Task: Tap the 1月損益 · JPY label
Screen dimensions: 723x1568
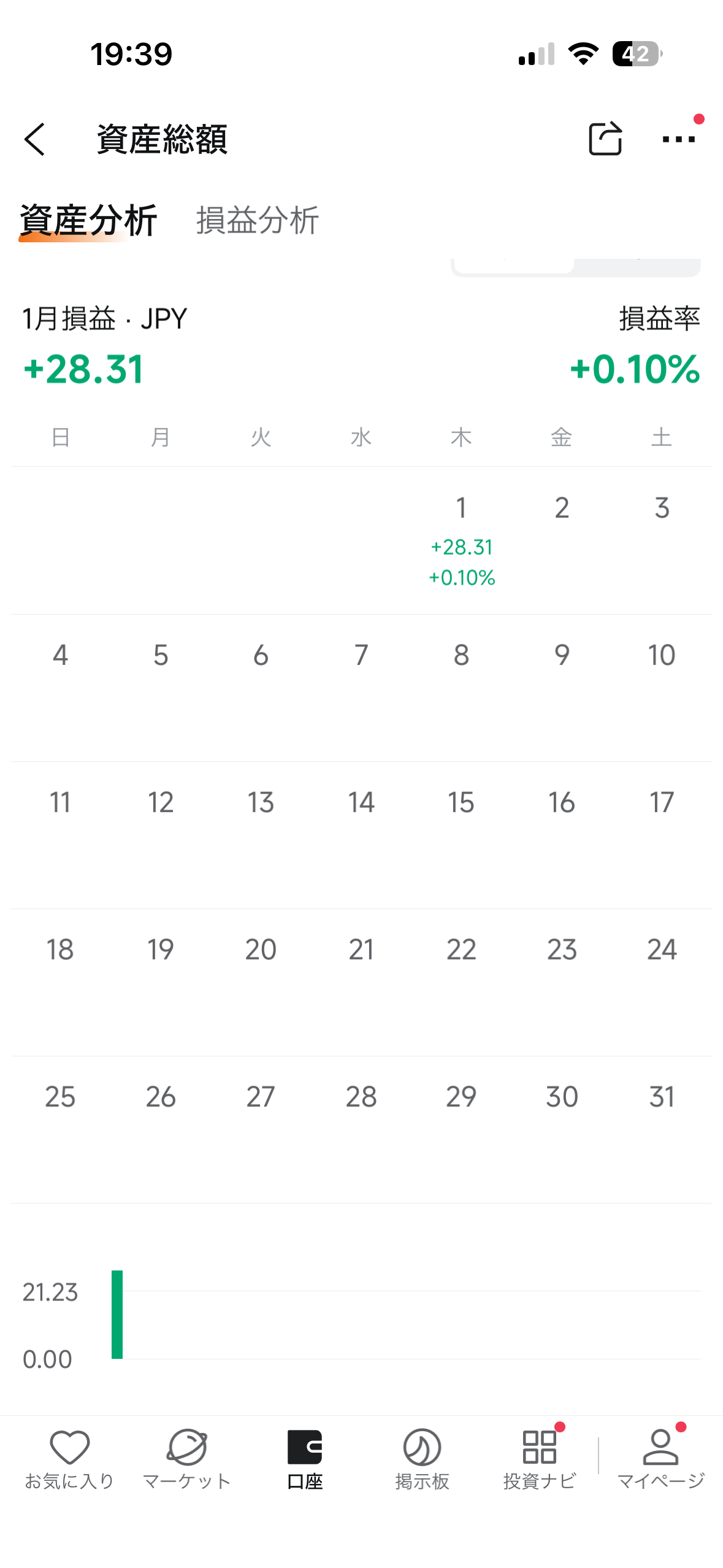Action: click(x=104, y=319)
